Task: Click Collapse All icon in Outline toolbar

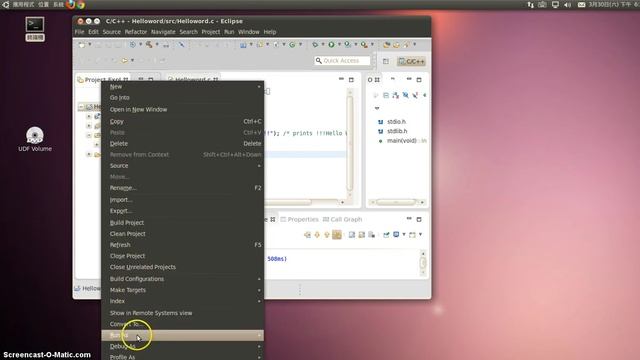Action: click(386, 95)
